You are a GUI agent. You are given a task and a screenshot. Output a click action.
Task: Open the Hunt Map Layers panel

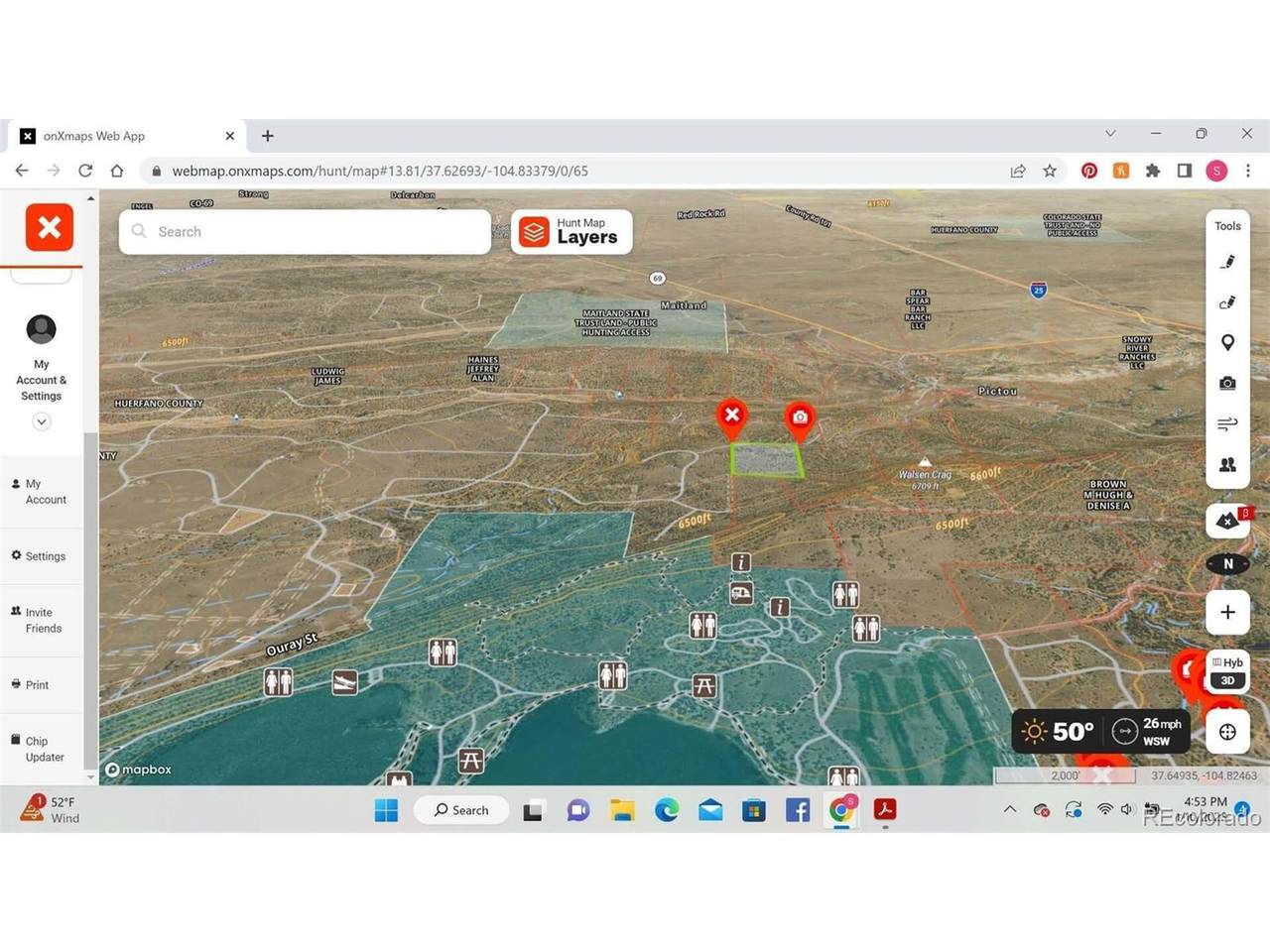(571, 232)
